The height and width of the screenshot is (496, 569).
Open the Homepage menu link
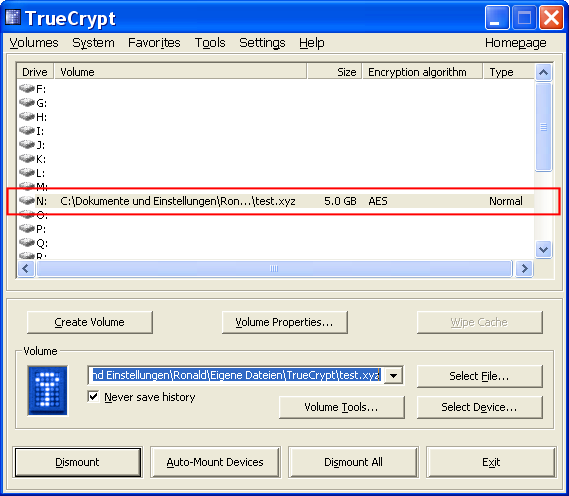516,43
